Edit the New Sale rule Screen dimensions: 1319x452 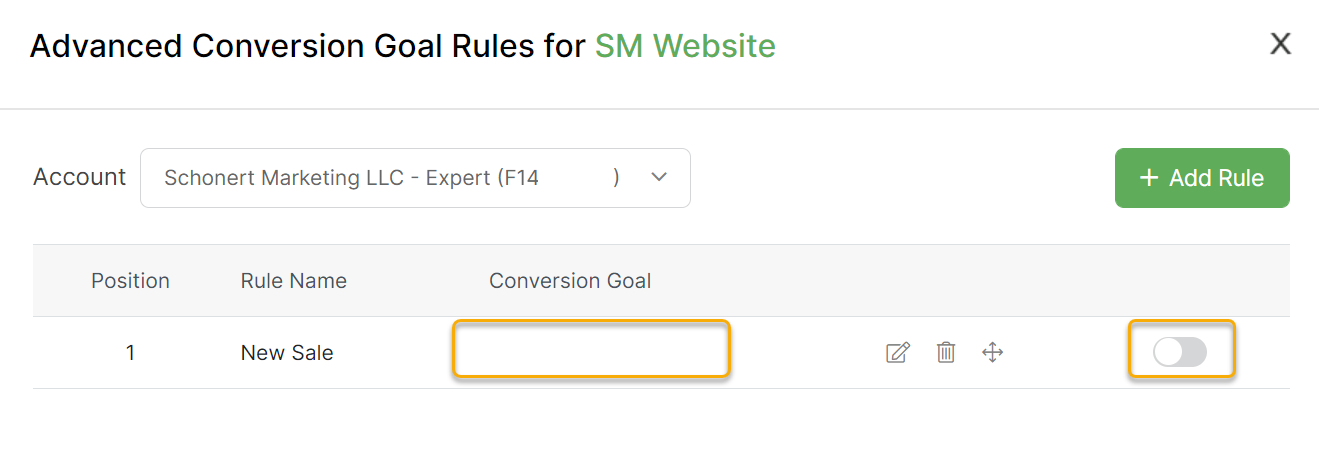pyautogui.click(x=898, y=352)
